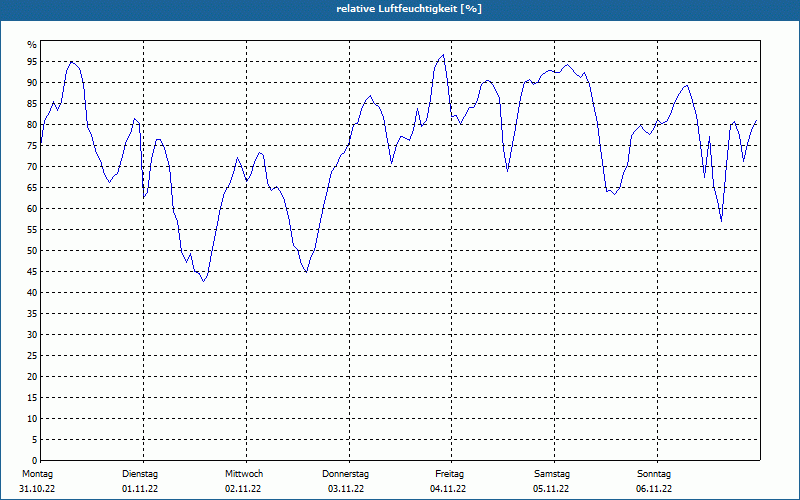Select the date '05.11.22'
The image size is (800, 500).
551,489
